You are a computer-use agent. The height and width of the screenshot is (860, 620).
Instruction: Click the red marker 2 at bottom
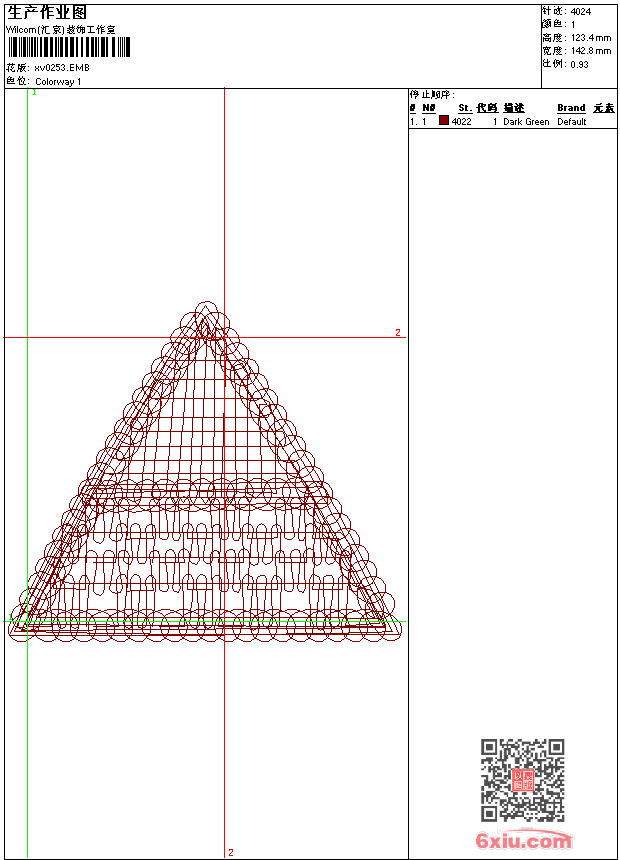(x=231, y=852)
